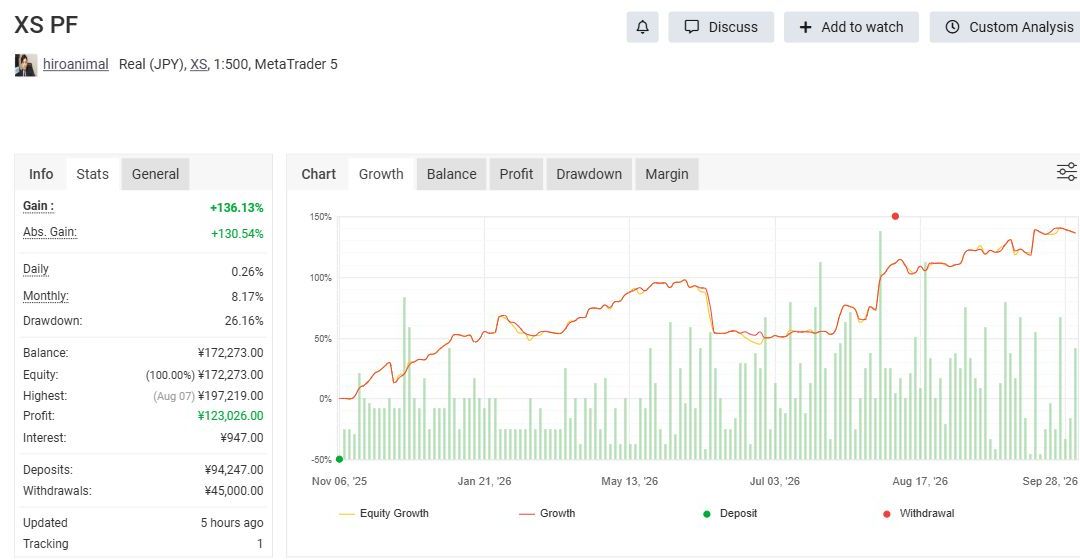1080x560 pixels.
Task: Select the Info tab
Action: tap(41, 174)
